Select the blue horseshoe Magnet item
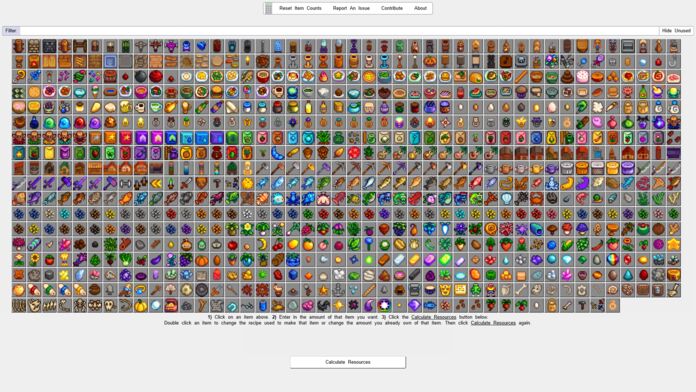The height and width of the screenshot is (392, 696). tap(232, 305)
